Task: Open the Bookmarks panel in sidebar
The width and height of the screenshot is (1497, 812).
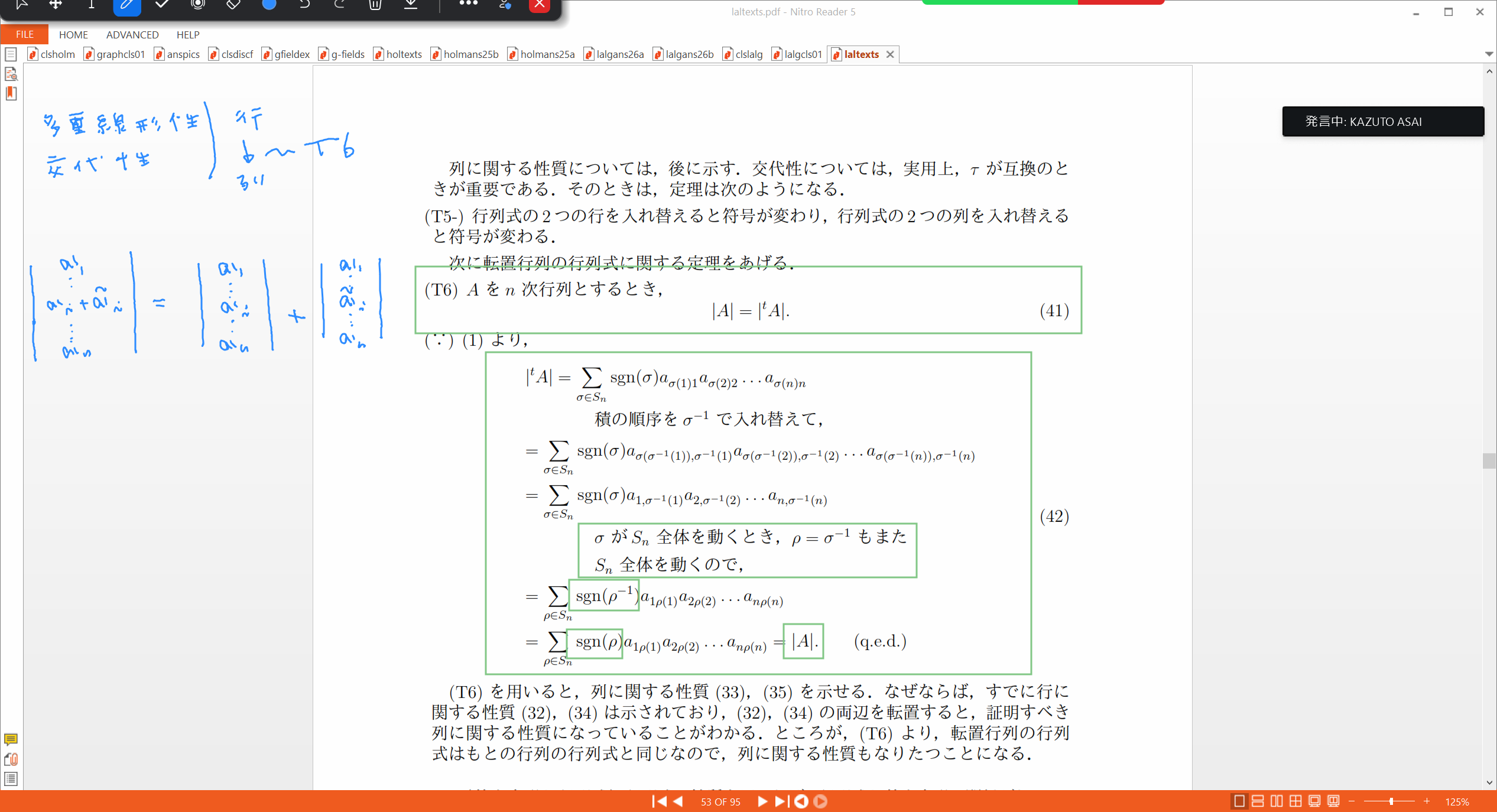Action: pyautogui.click(x=11, y=93)
